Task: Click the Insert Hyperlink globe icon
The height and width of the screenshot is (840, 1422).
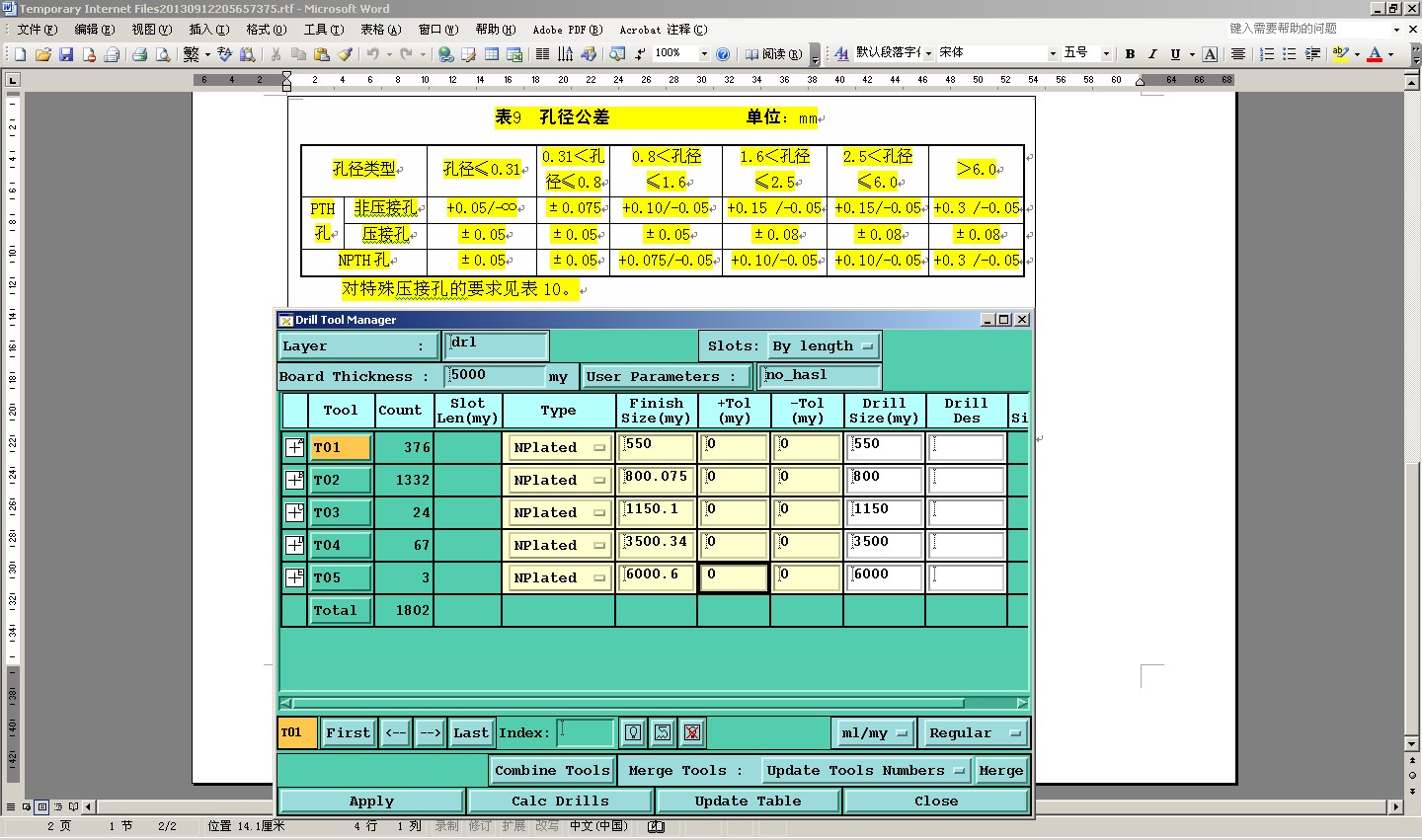Action: [445, 54]
